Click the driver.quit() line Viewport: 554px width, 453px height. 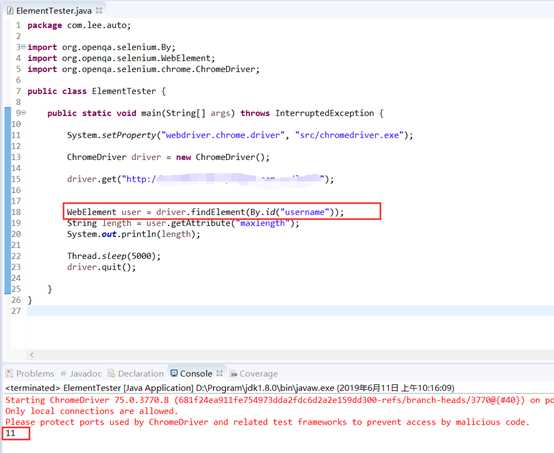101,267
